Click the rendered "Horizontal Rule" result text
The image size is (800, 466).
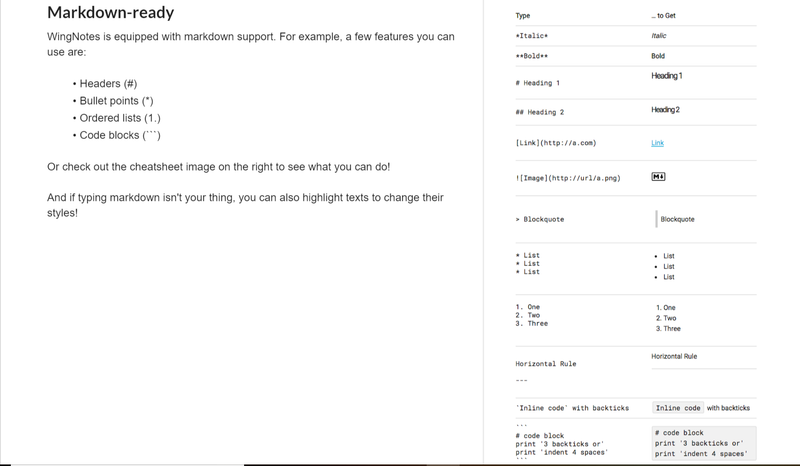point(674,356)
